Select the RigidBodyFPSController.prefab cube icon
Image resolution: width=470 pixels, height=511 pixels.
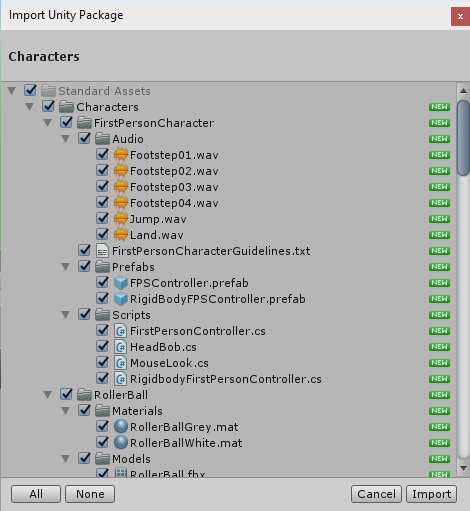[121, 299]
